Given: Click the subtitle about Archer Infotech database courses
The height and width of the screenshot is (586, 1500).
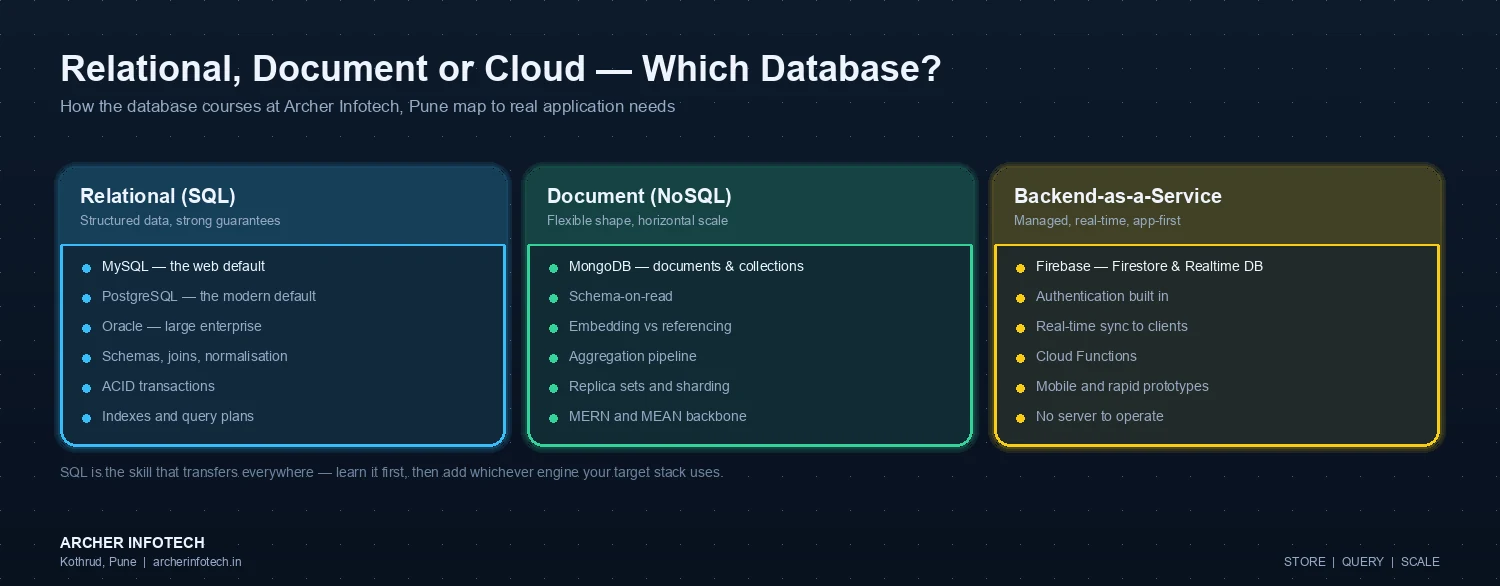Looking at the screenshot, I should coord(368,107).
